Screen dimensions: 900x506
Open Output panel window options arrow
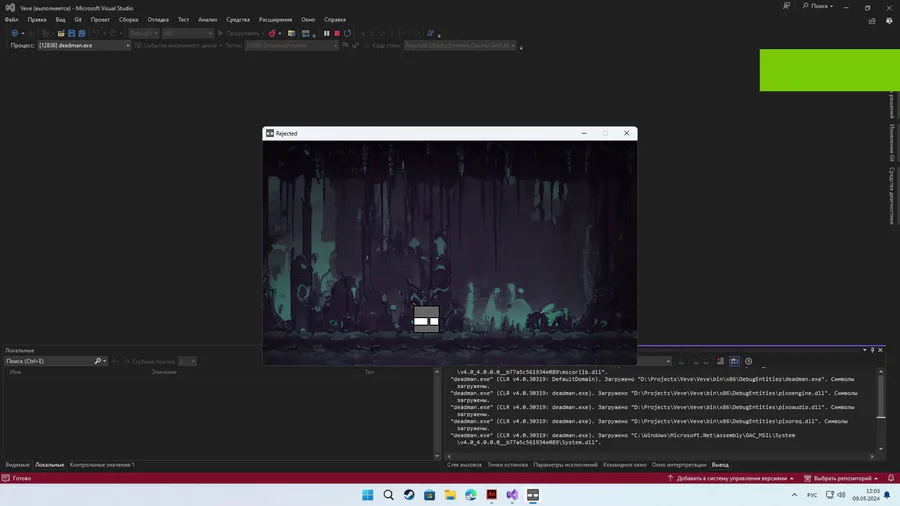[x=864, y=350]
